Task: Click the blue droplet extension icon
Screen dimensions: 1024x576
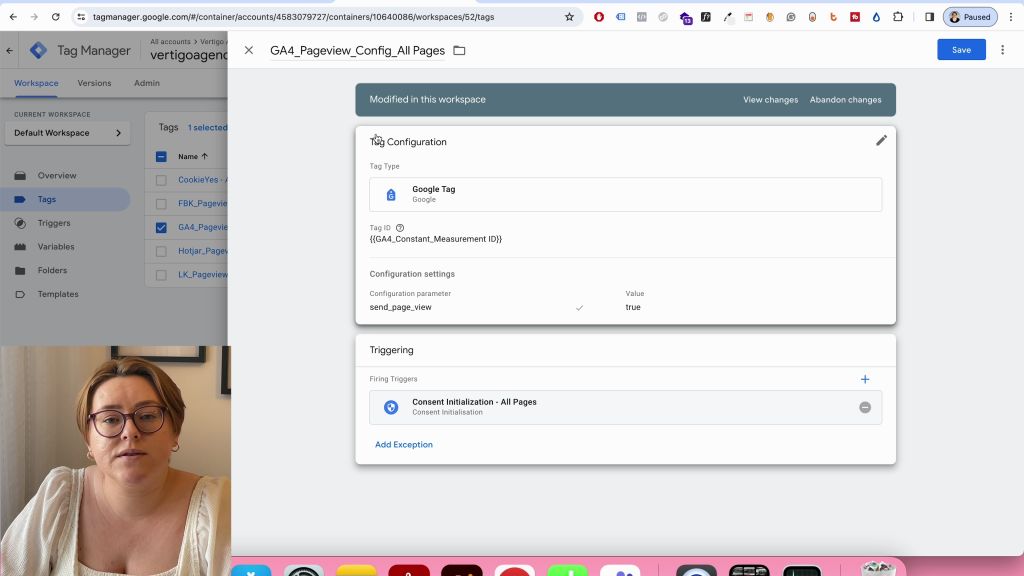Action: tap(876, 17)
